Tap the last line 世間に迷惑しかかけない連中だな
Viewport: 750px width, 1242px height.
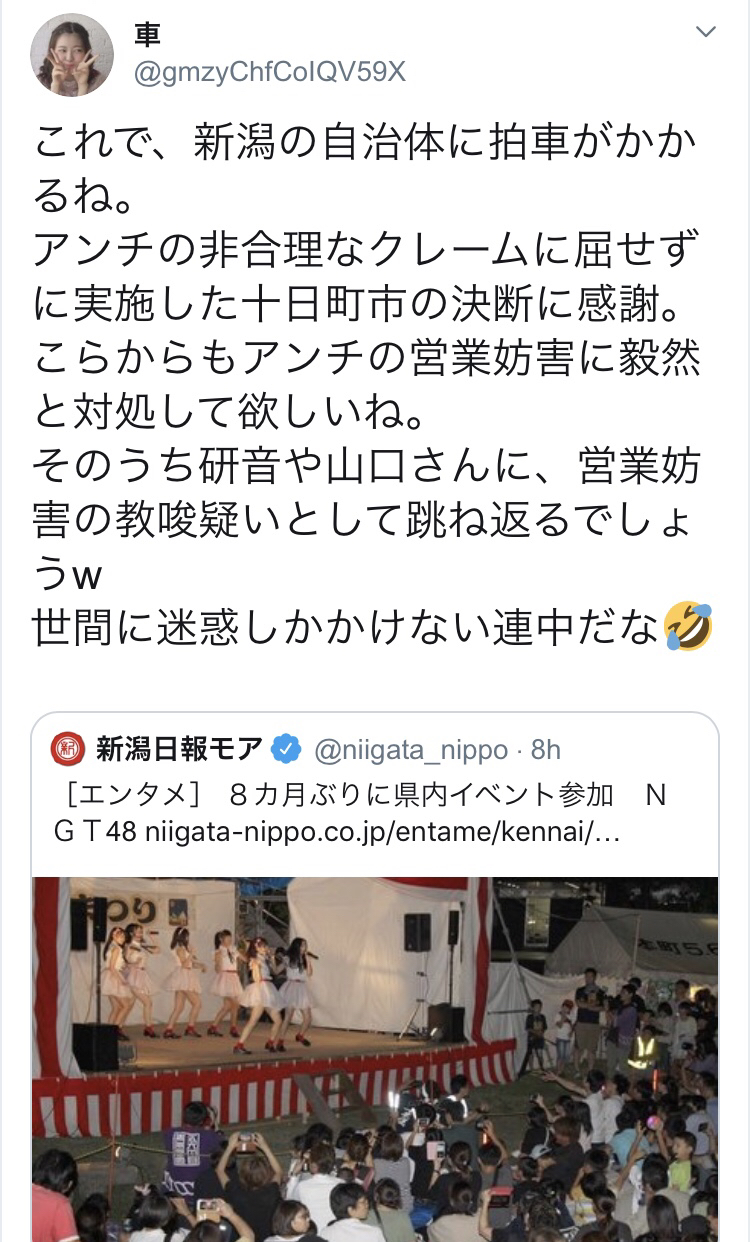point(347,628)
